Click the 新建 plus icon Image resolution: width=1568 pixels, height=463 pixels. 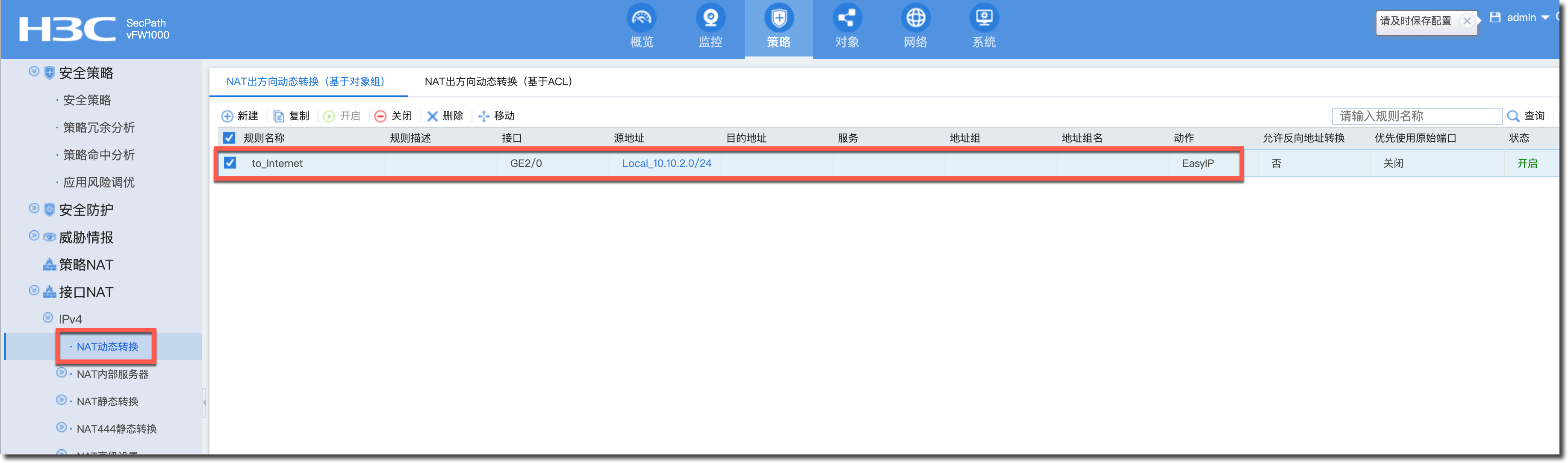227,116
